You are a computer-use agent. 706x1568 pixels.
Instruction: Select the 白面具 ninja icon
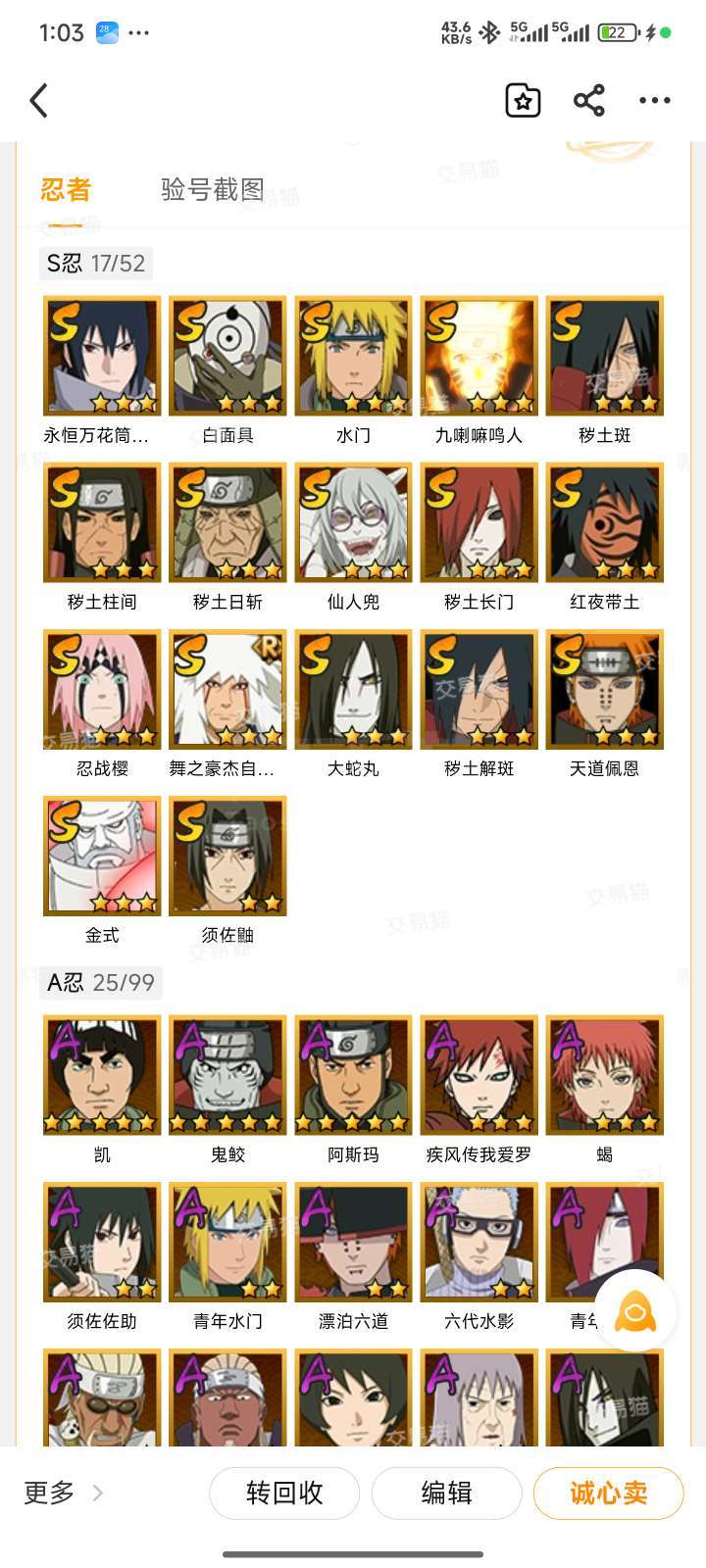pos(227,356)
